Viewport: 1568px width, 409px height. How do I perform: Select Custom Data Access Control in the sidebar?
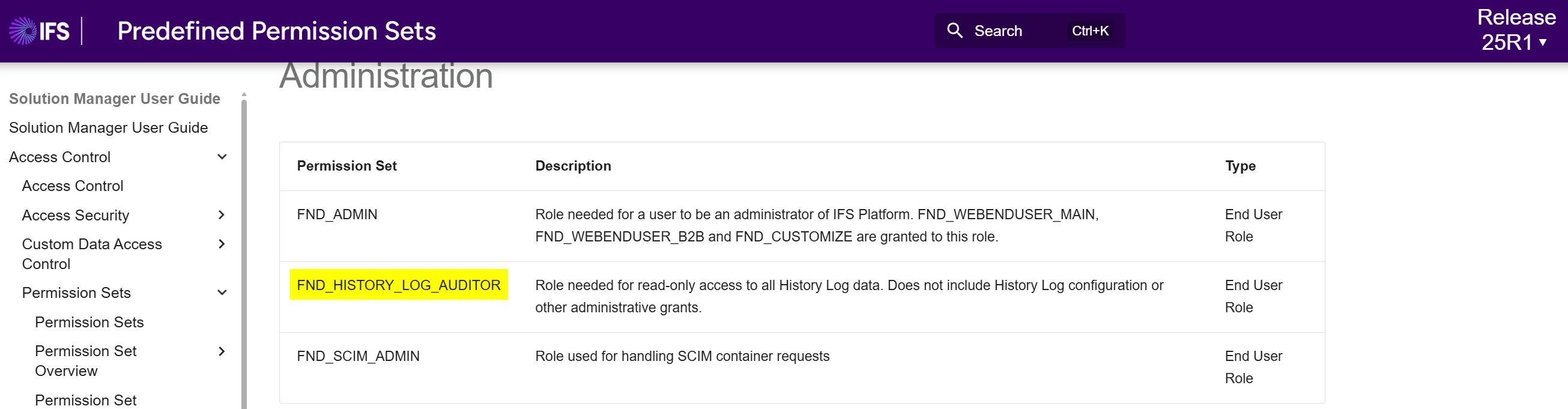(92, 254)
